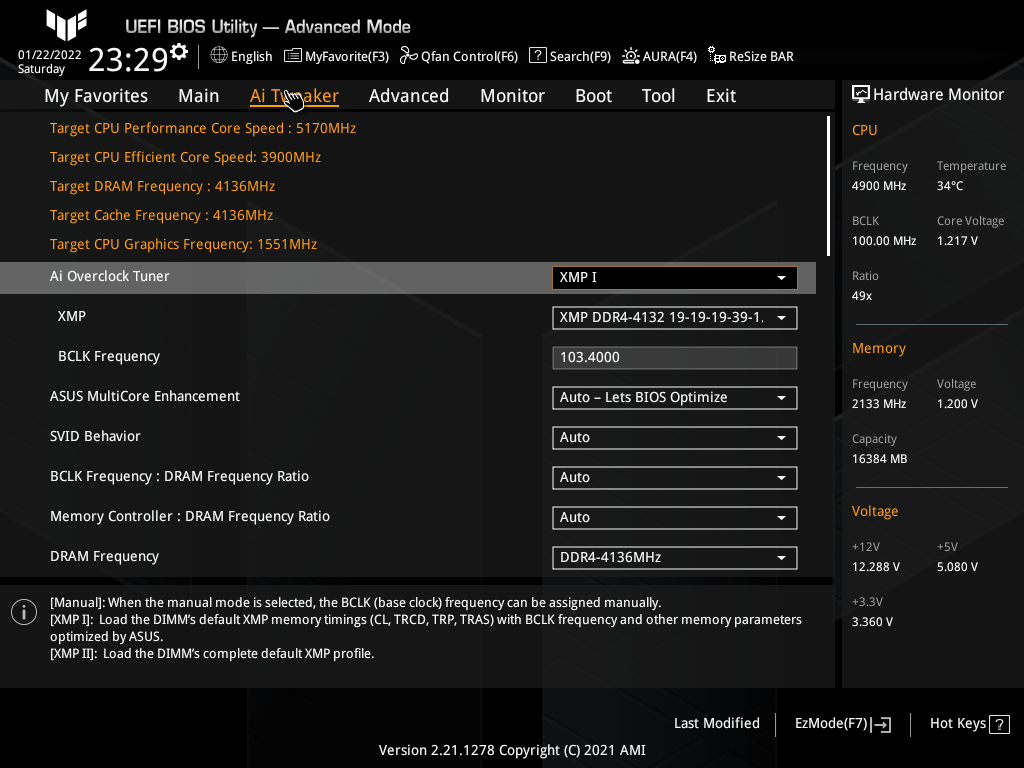Select the Ai Tweaker tab

click(x=294, y=96)
